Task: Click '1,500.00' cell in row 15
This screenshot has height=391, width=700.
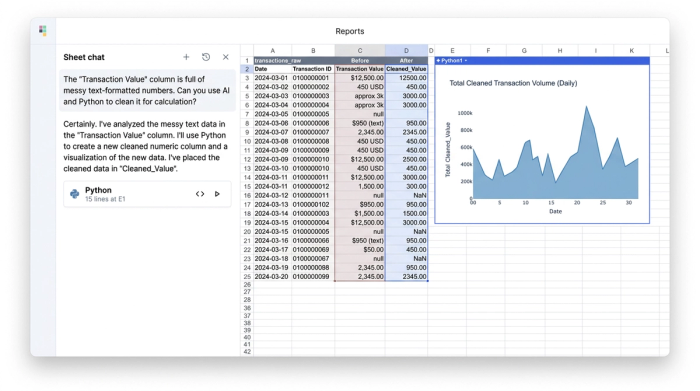Action: pyautogui.click(x=360, y=187)
